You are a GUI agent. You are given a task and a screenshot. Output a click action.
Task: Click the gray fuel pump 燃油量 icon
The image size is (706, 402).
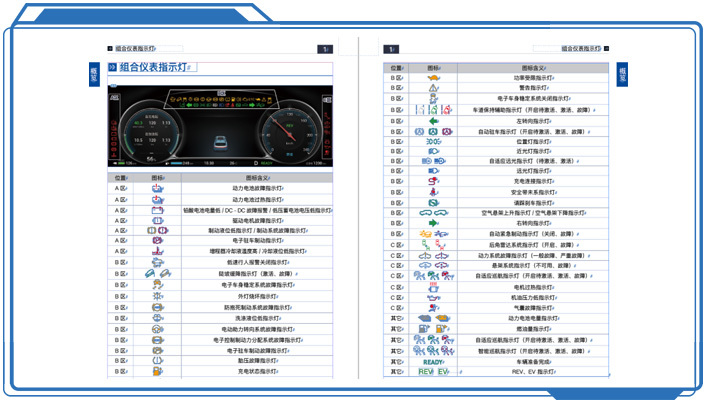(x=424, y=329)
